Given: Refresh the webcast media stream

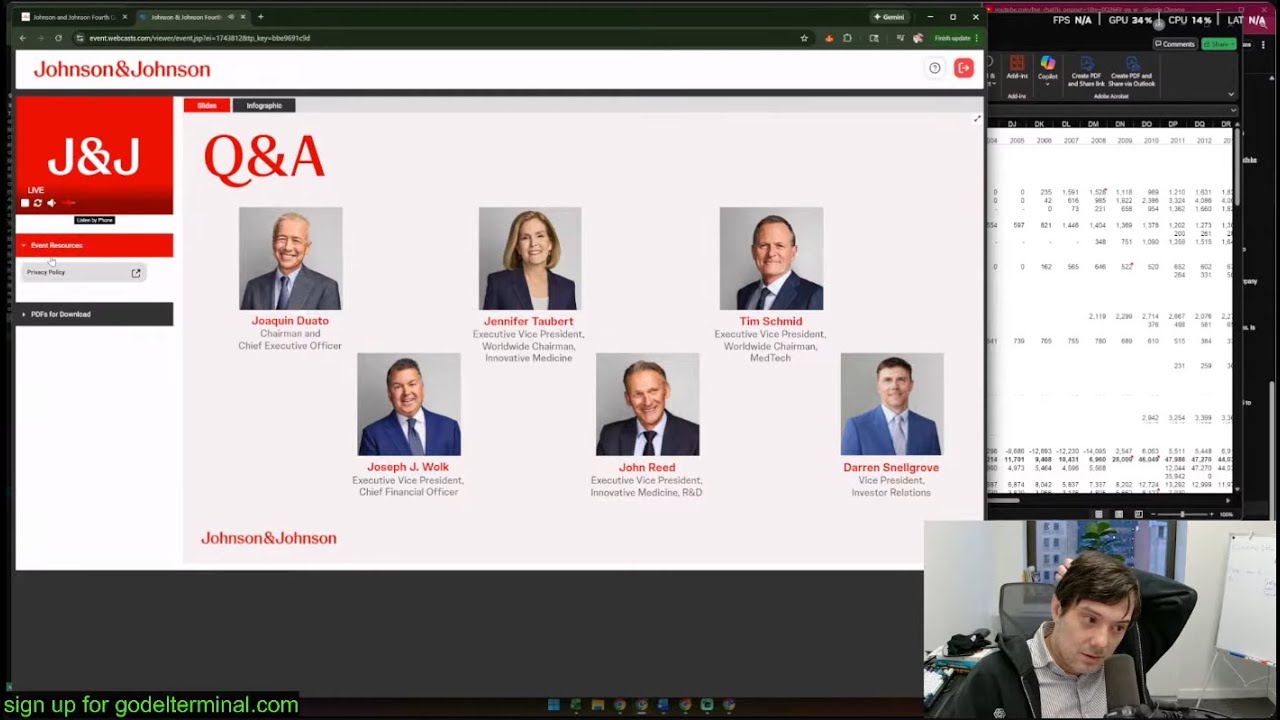Looking at the screenshot, I should (x=38, y=203).
